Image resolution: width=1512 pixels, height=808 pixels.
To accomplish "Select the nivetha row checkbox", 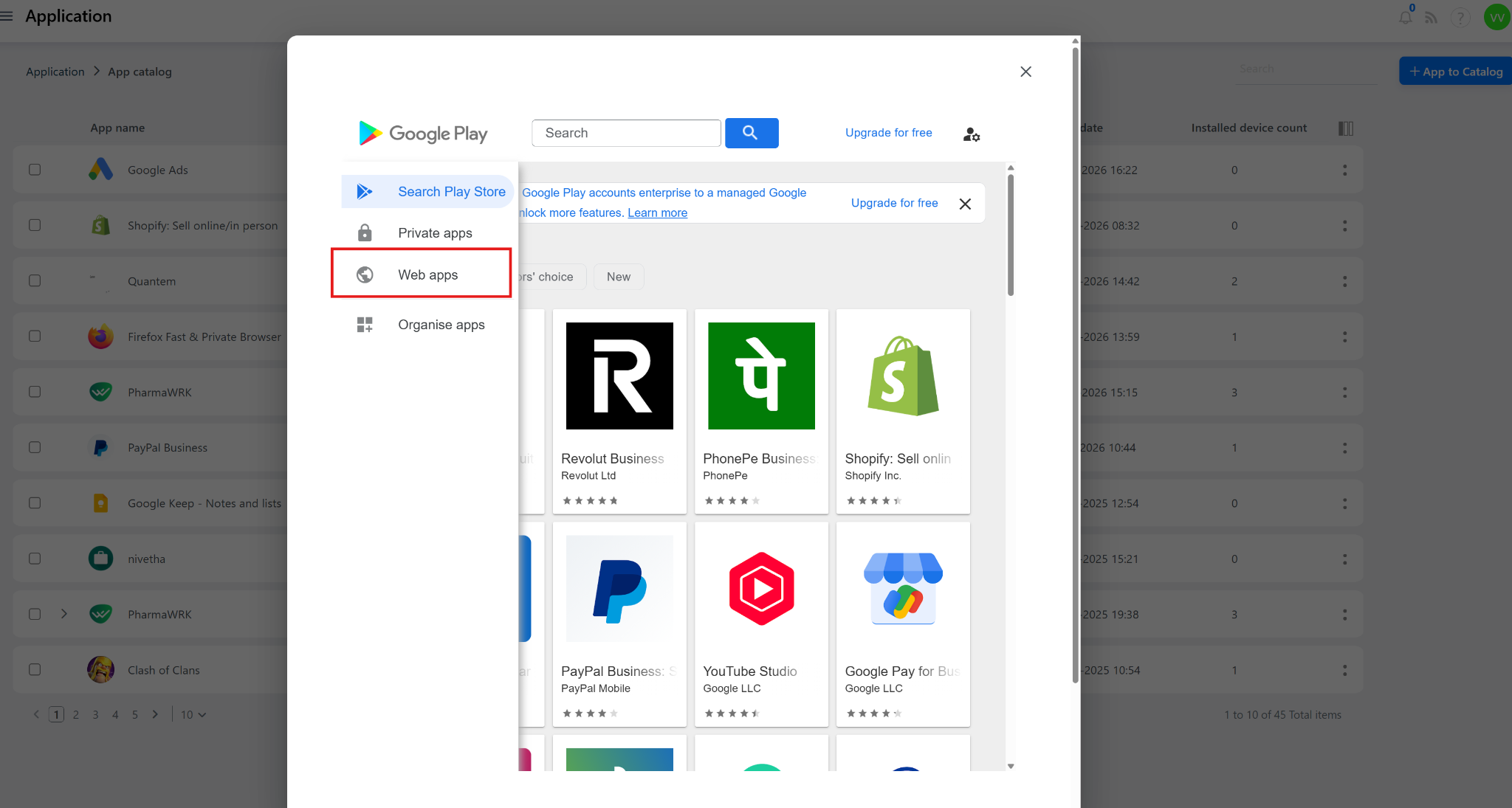I will [x=35, y=559].
